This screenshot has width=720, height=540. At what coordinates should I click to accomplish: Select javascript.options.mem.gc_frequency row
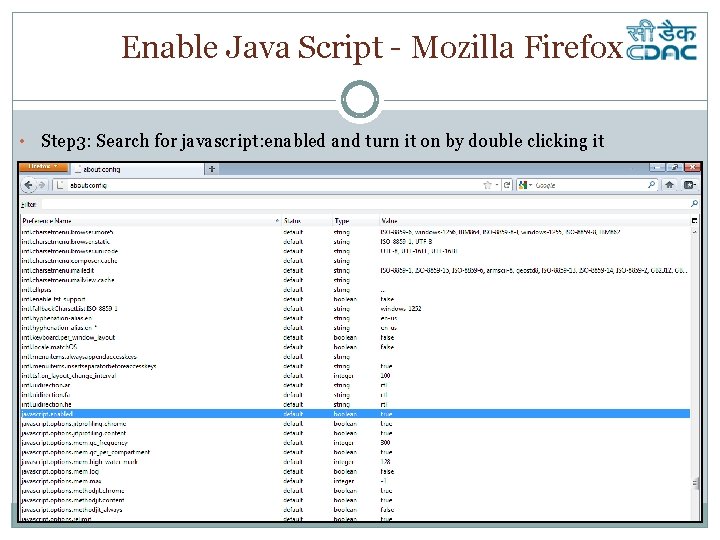(355, 443)
